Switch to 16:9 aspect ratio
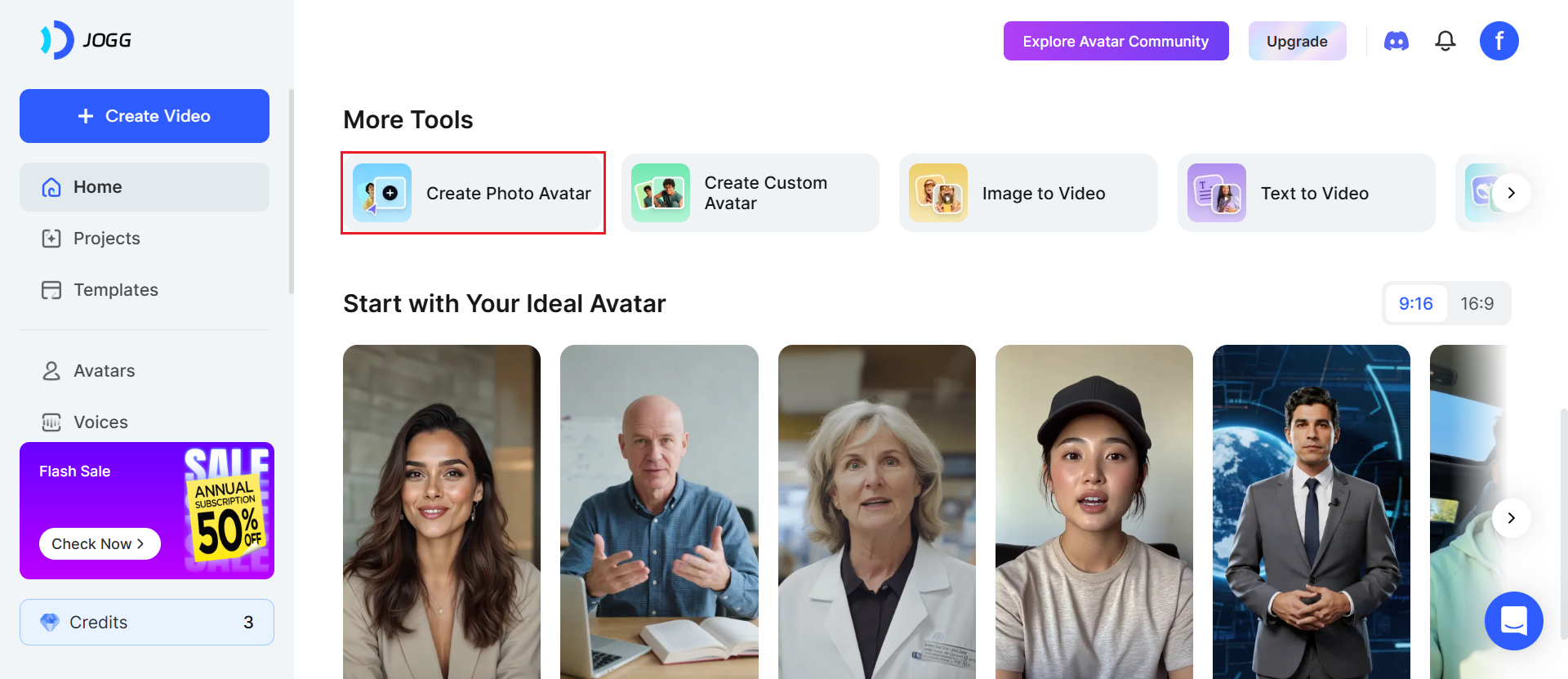The image size is (1568, 679). point(1477,304)
